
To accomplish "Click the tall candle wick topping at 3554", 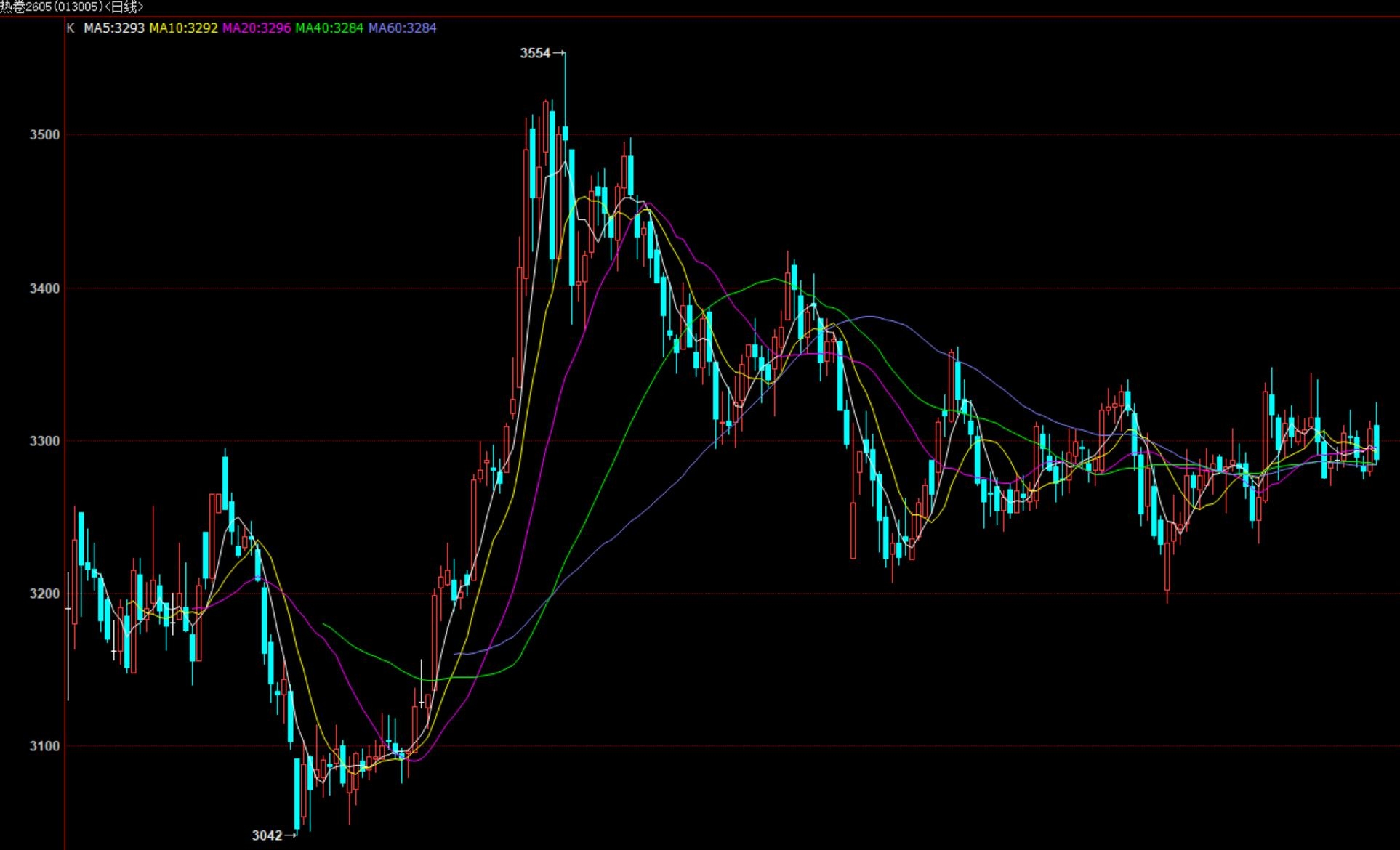I will pos(565,87).
